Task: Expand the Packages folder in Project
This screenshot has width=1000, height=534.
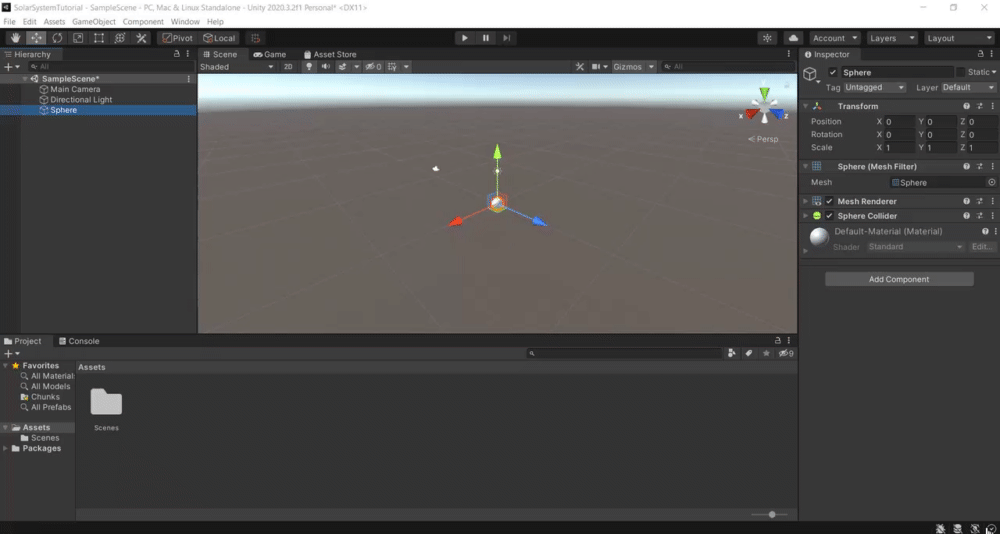Action: (x=6, y=449)
